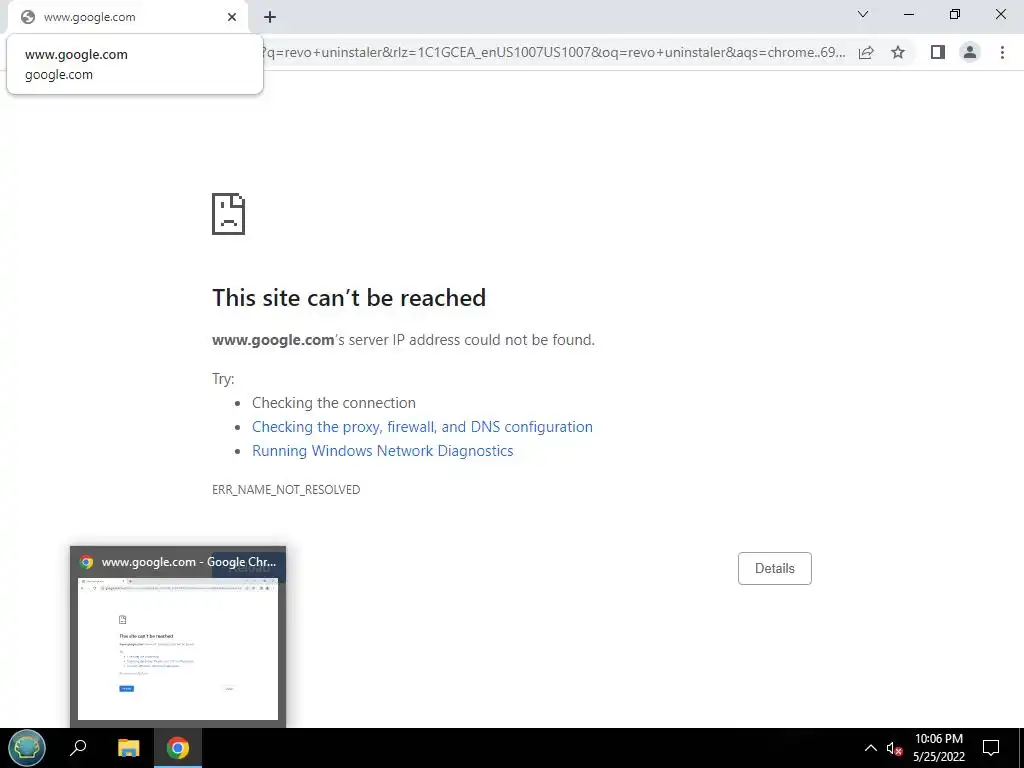Open taskbar search magnifier

point(78,748)
